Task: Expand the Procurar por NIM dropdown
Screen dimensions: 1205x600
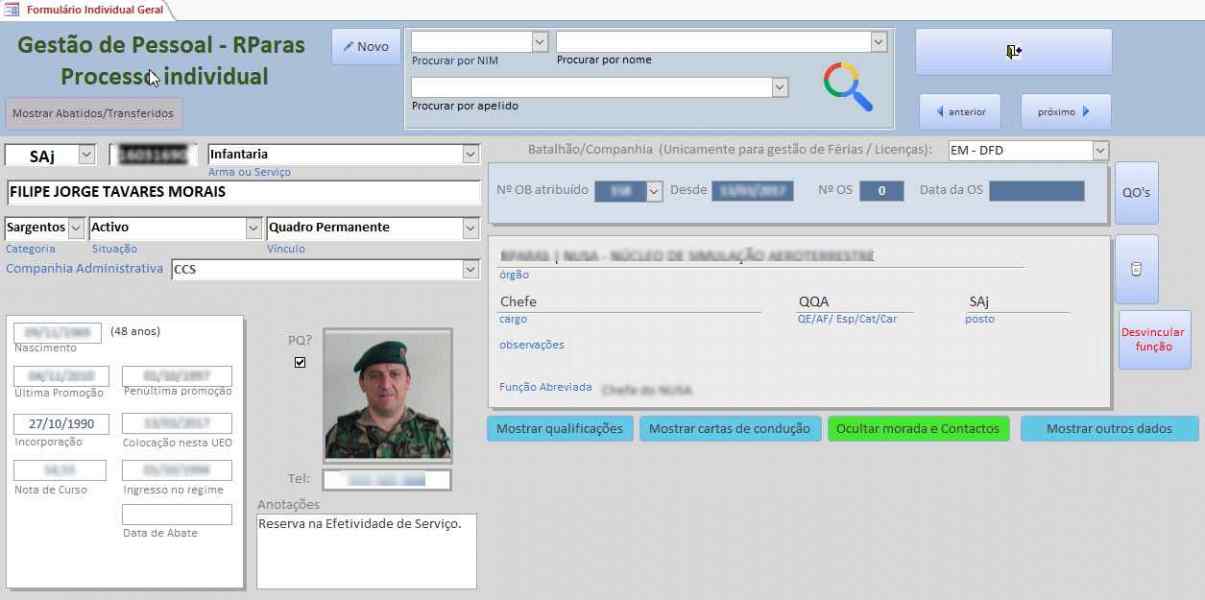Action: 540,42
